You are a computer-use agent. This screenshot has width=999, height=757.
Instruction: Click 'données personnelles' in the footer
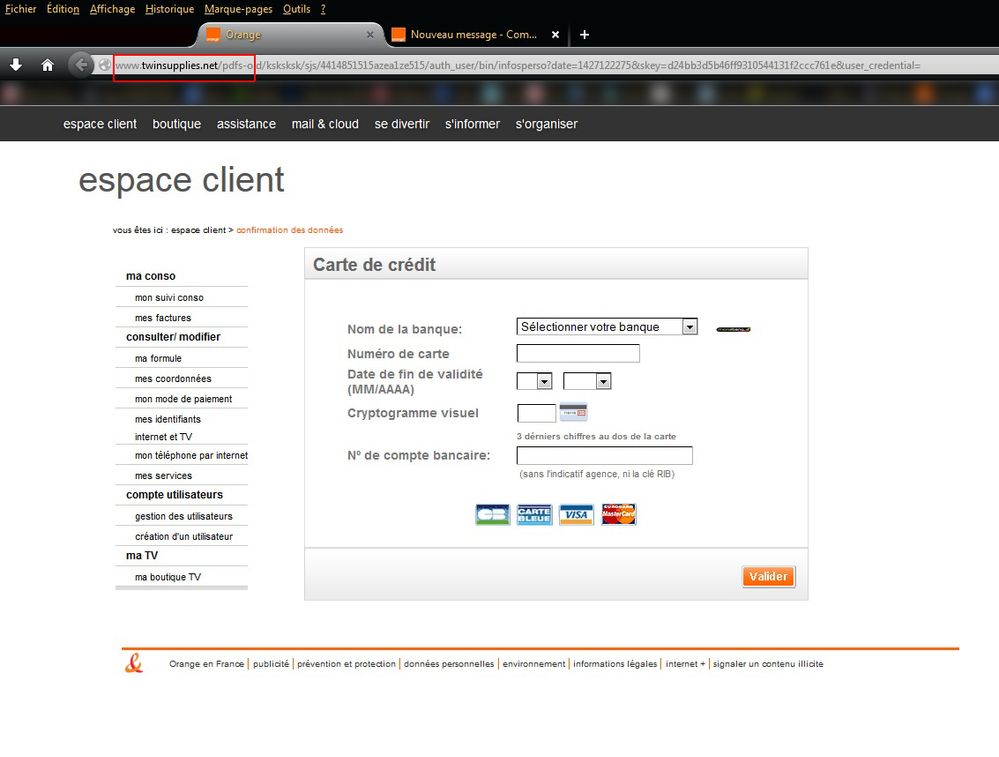pos(448,663)
